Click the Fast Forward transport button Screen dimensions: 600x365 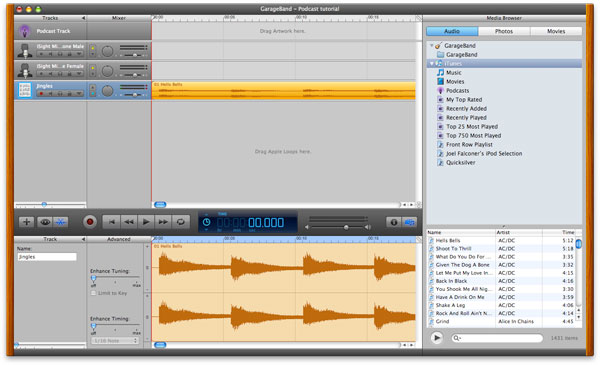click(x=163, y=222)
